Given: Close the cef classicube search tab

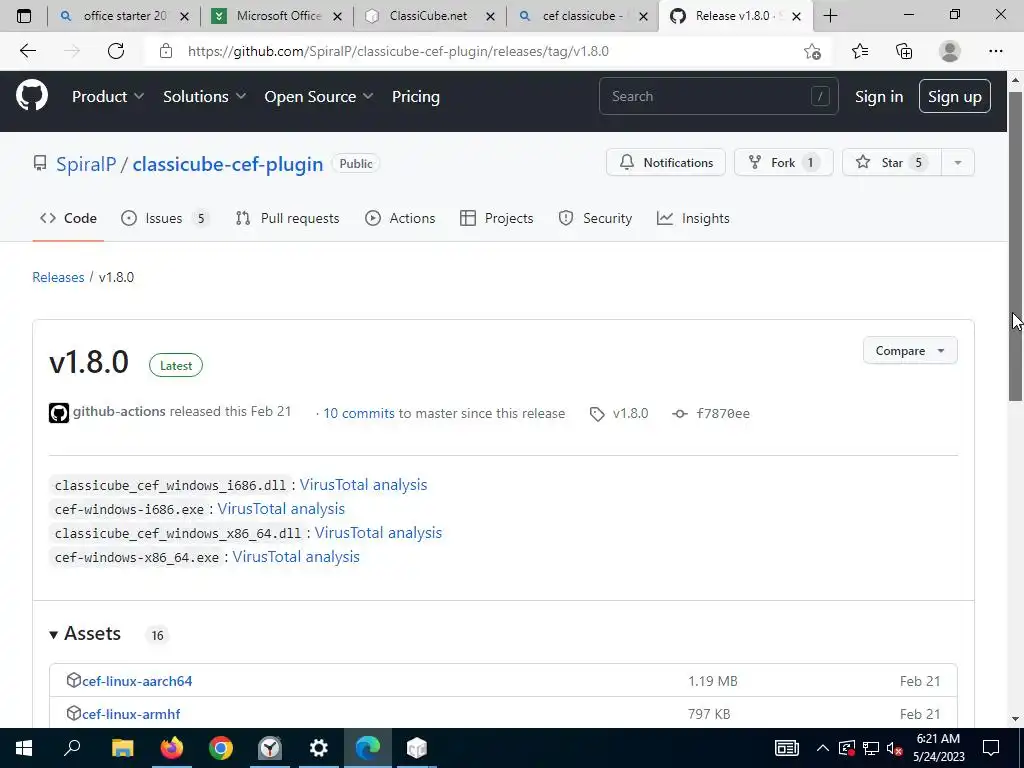Looking at the screenshot, I should click(644, 16).
